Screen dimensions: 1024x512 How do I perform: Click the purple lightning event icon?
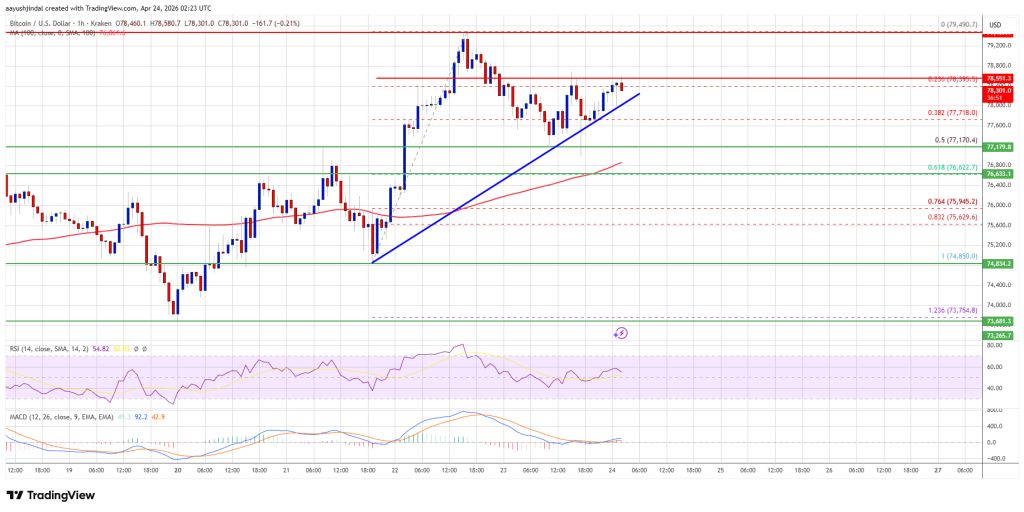[621, 333]
